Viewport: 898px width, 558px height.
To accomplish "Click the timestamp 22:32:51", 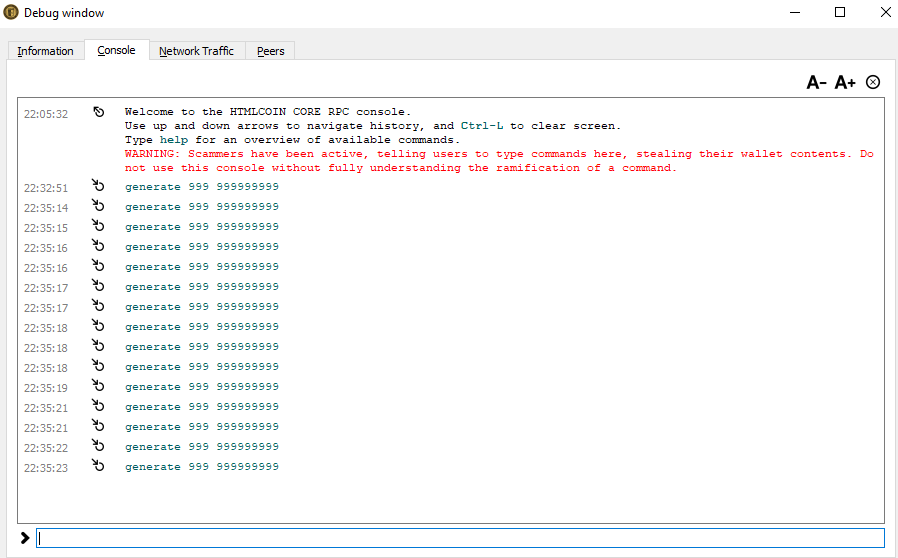I will (x=46, y=188).
